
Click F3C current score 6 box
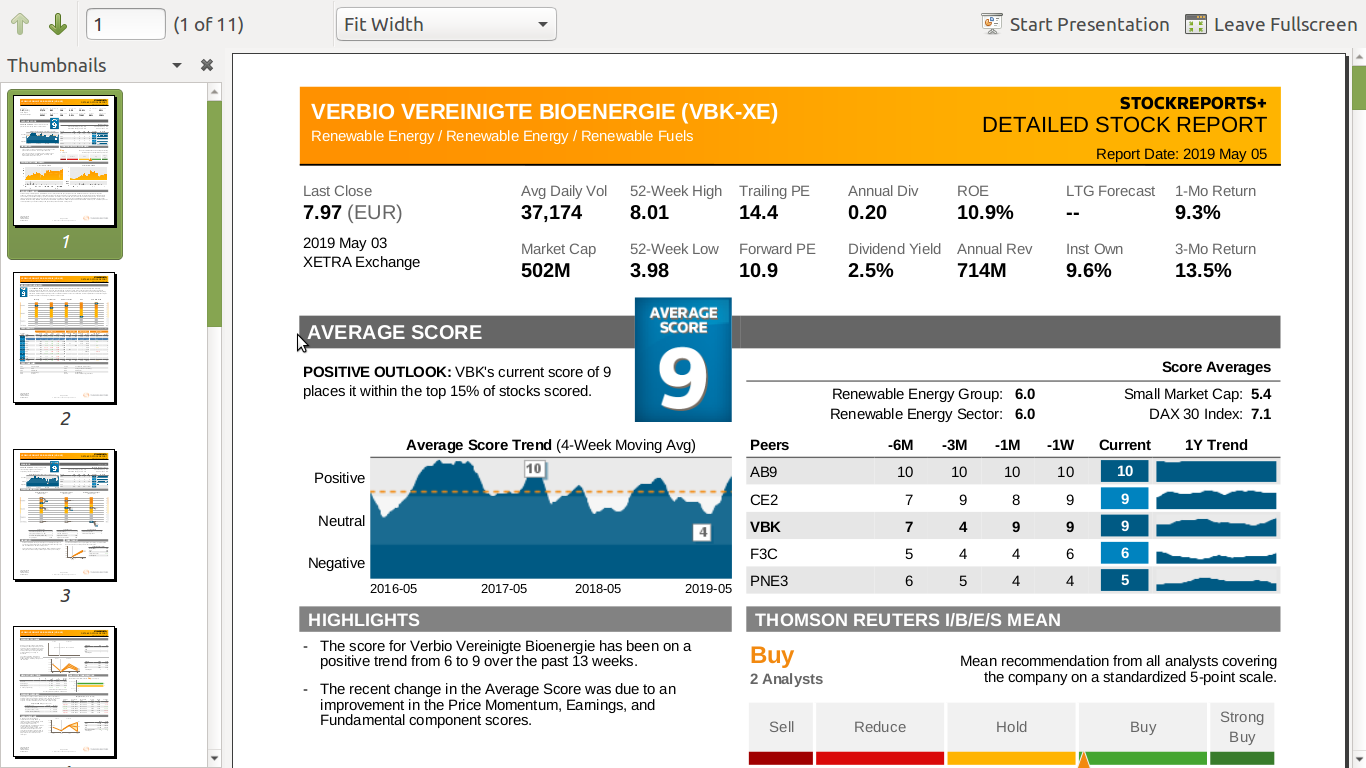pyautogui.click(x=1125, y=553)
